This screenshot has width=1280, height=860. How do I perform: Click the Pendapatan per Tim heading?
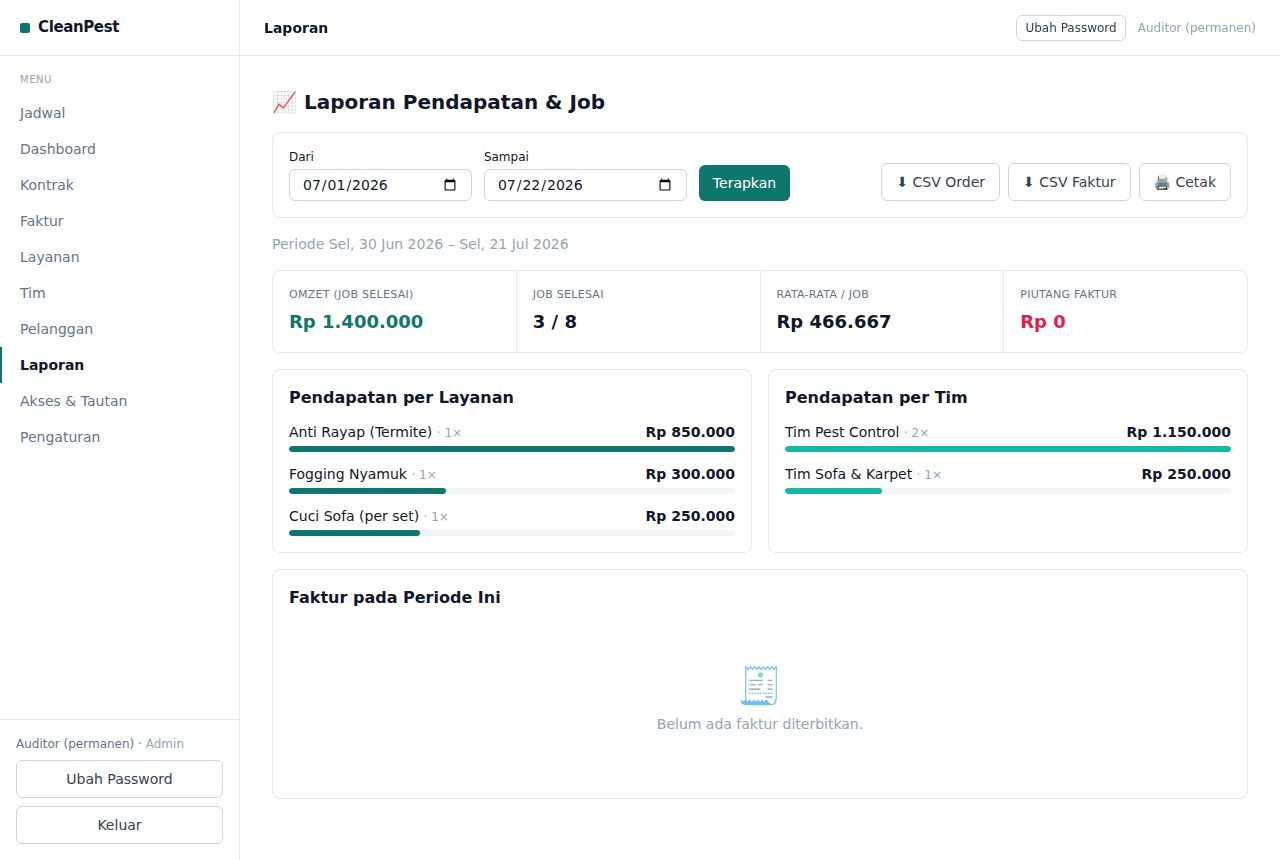[876, 397]
